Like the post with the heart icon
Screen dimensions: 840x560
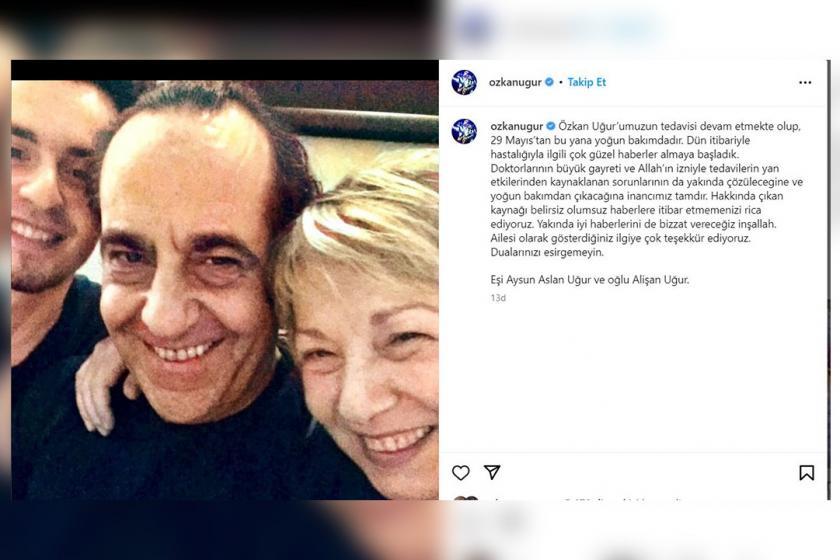461,473
